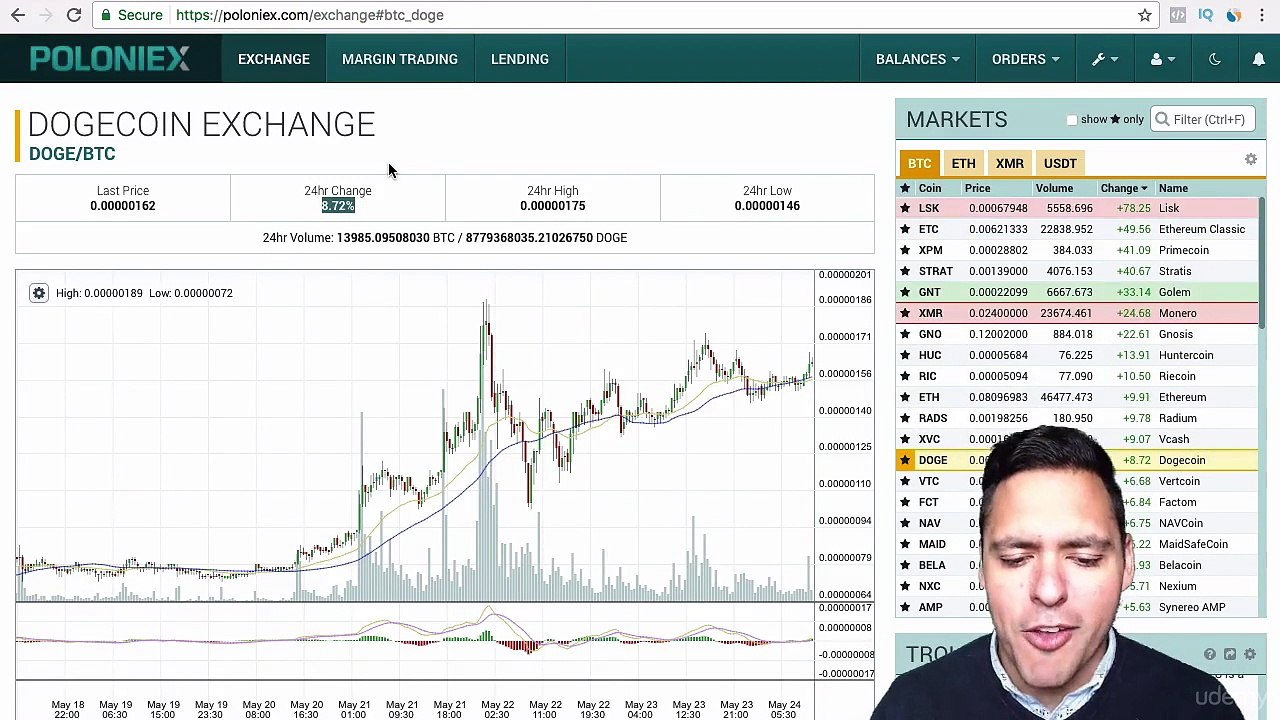Toggle favorite star for ETC
The height and width of the screenshot is (720, 1280).
coord(905,229)
